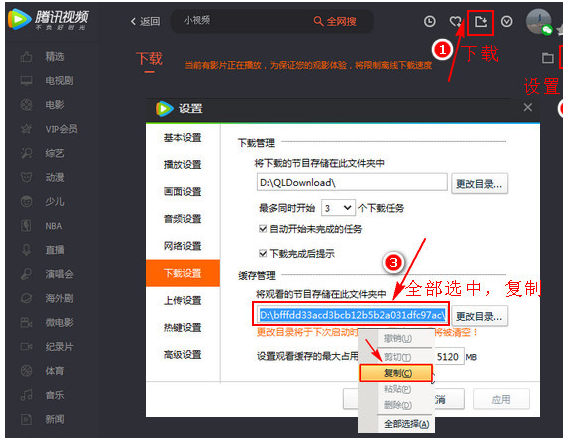
Task: Switch to 高级设置 settings tab
Action: (x=183, y=355)
